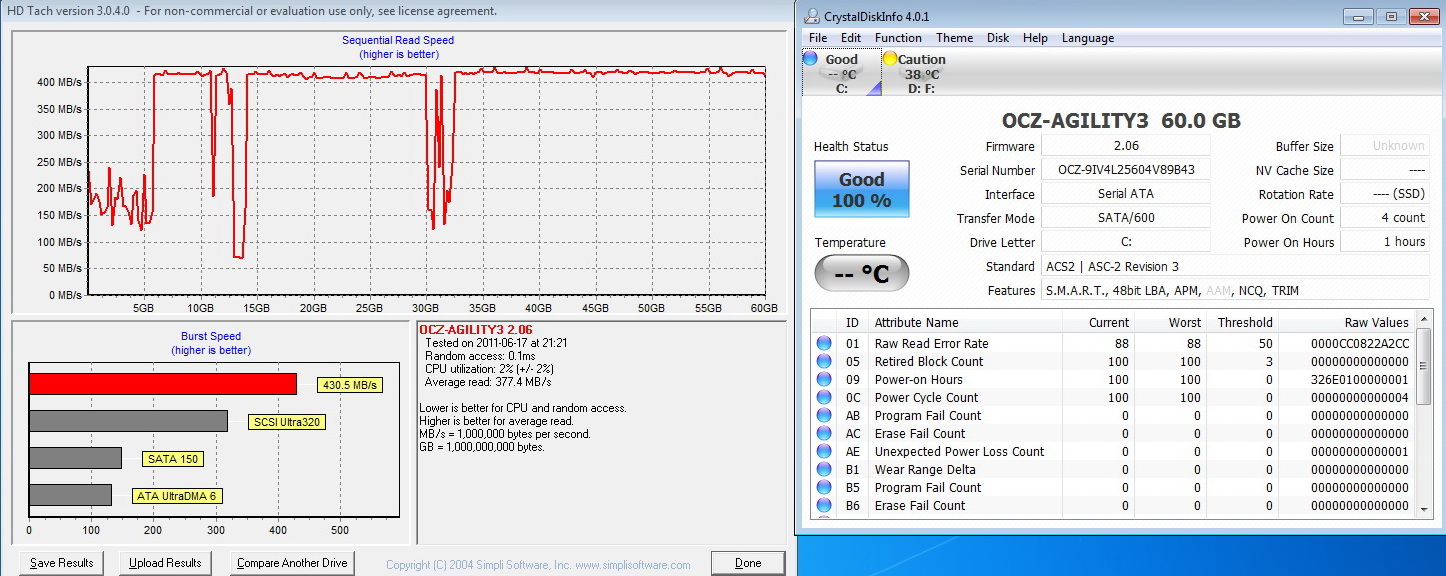Open the File menu in CrystalDiskInfo
Viewport: 1446px width, 576px height.
click(817, 38)
